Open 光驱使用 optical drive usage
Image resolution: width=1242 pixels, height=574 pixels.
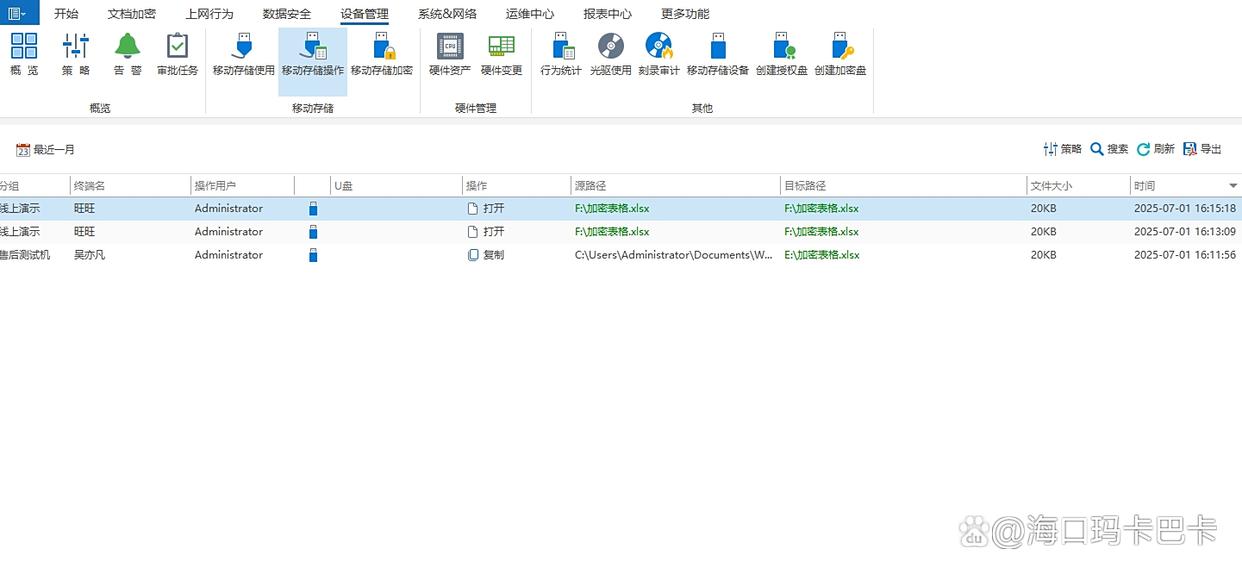click(610, 54)
